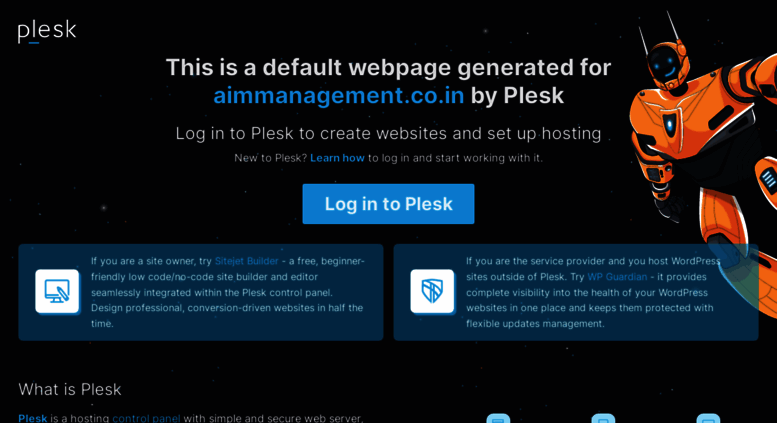Open the control panel link

coord(146,418)
